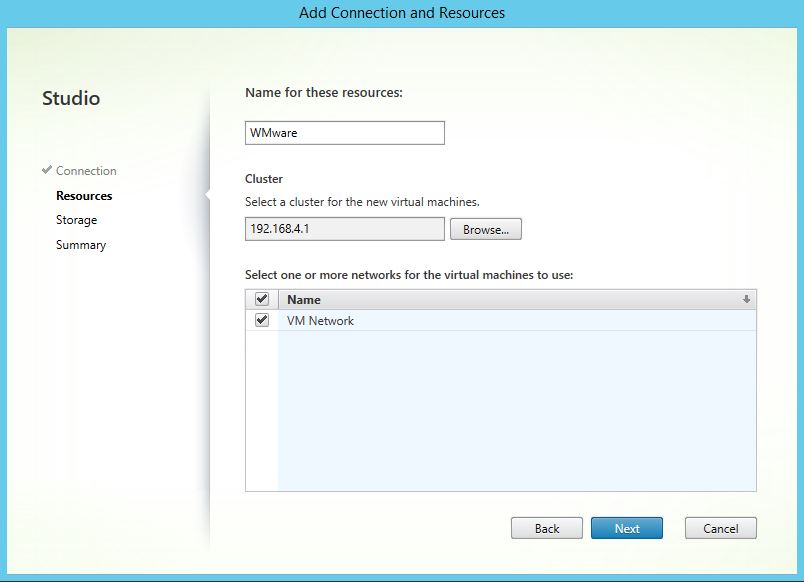The width and height of the screenshot is (804, 582).
Task: Click the sort arrow in Name column header
Action: point(745,299)
